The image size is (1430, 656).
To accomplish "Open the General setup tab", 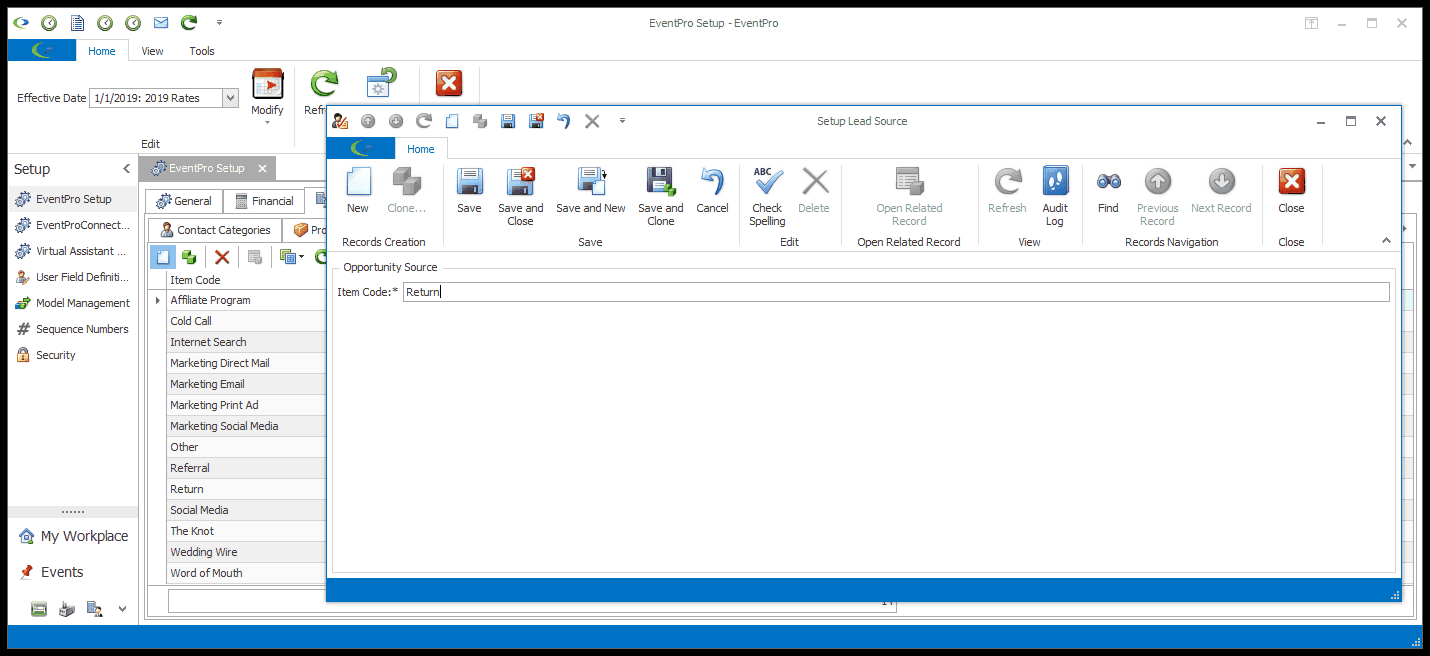I will [184, 201].
